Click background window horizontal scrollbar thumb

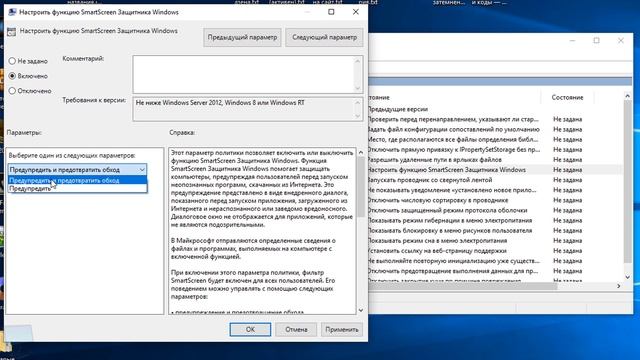point(462,286)
